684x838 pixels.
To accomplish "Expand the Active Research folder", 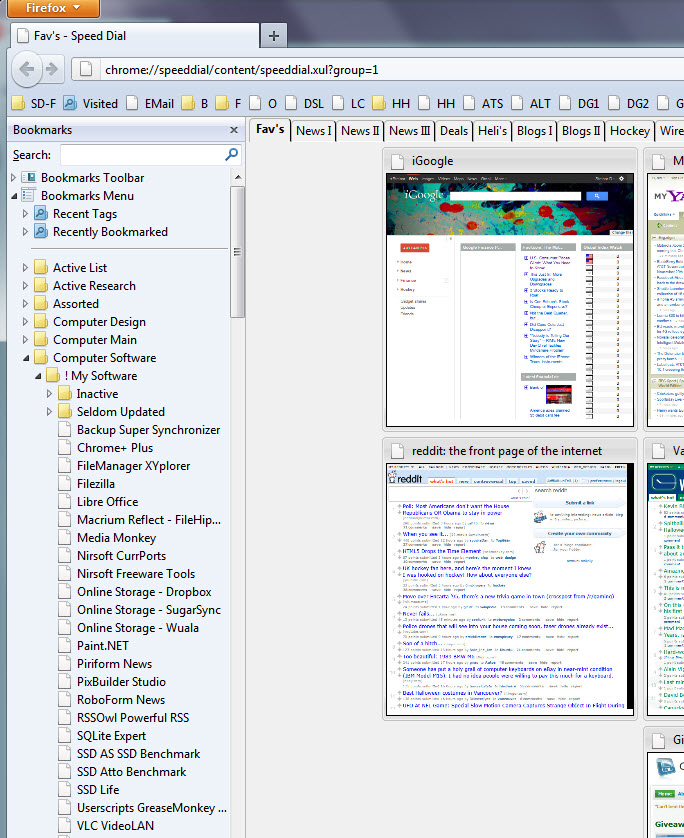I will (x=27, y=286).
